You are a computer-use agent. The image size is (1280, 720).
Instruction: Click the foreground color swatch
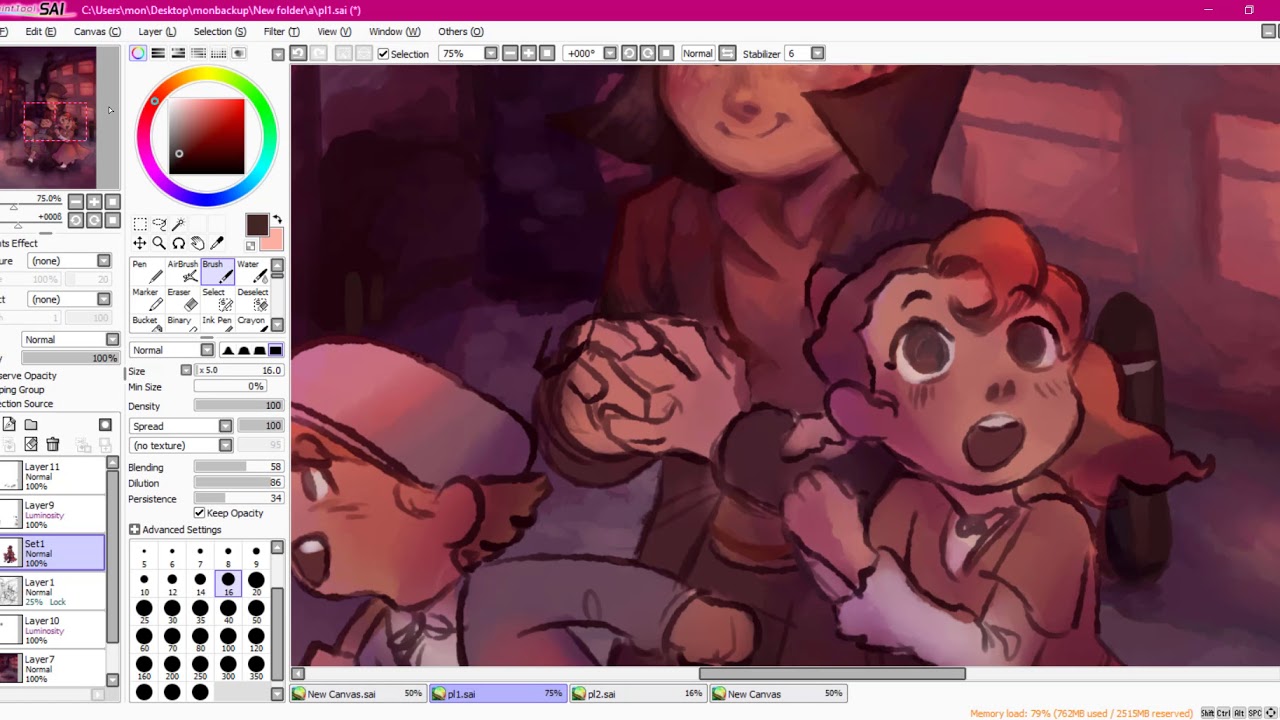coord(257,224)
